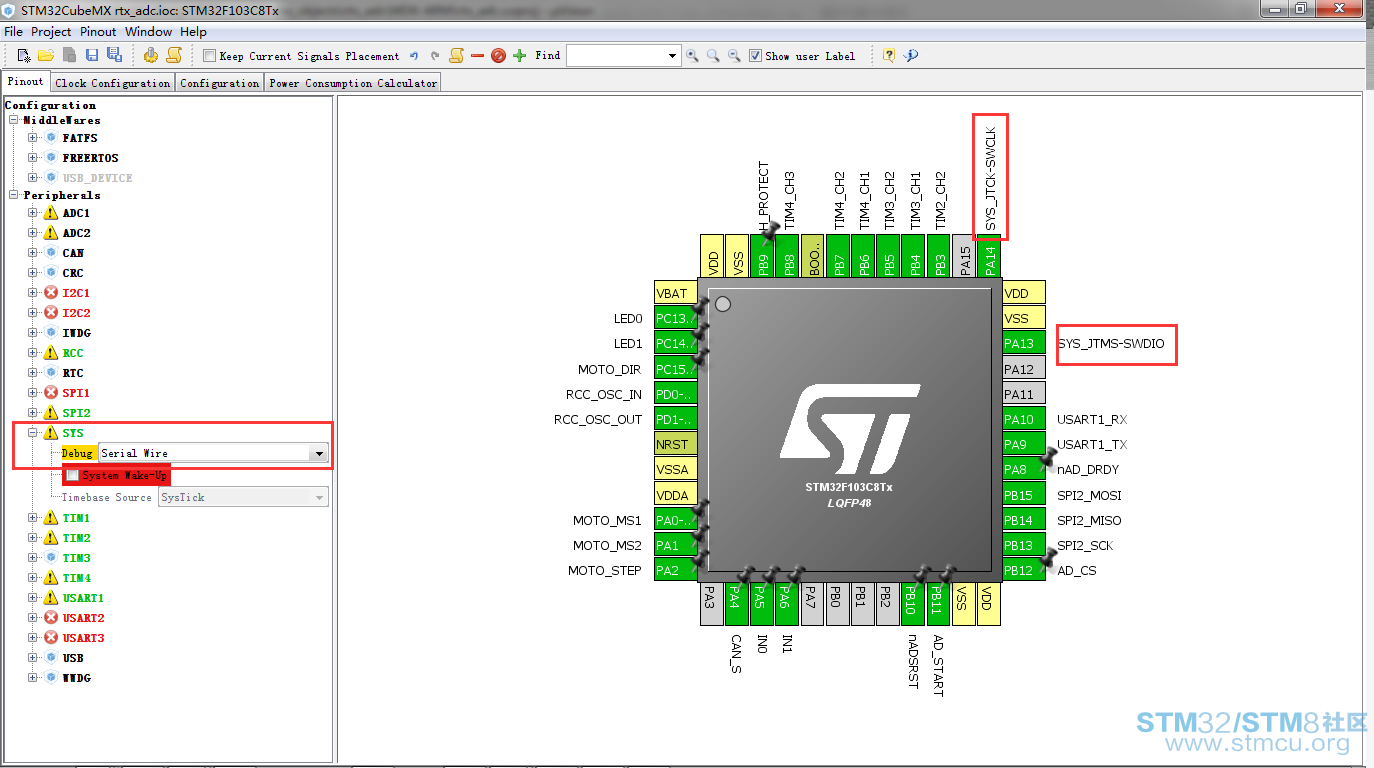The image size is (1374, 768).
Task: Toggle Keep Current Signals Placement checkbox
Action: click(x=209, y=56)
